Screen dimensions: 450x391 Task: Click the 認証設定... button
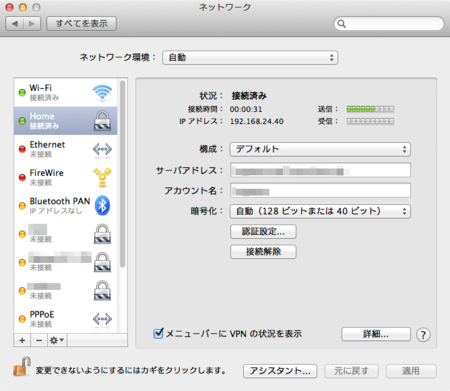pos(263,232)
